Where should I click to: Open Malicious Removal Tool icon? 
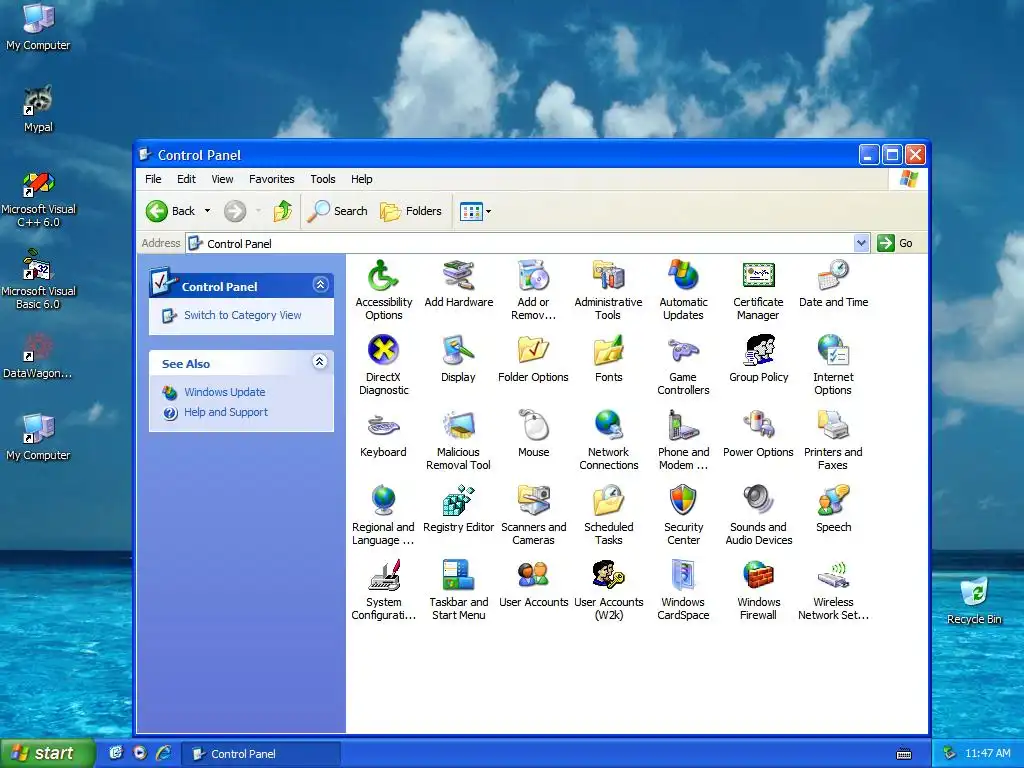(x=458, y=426)
